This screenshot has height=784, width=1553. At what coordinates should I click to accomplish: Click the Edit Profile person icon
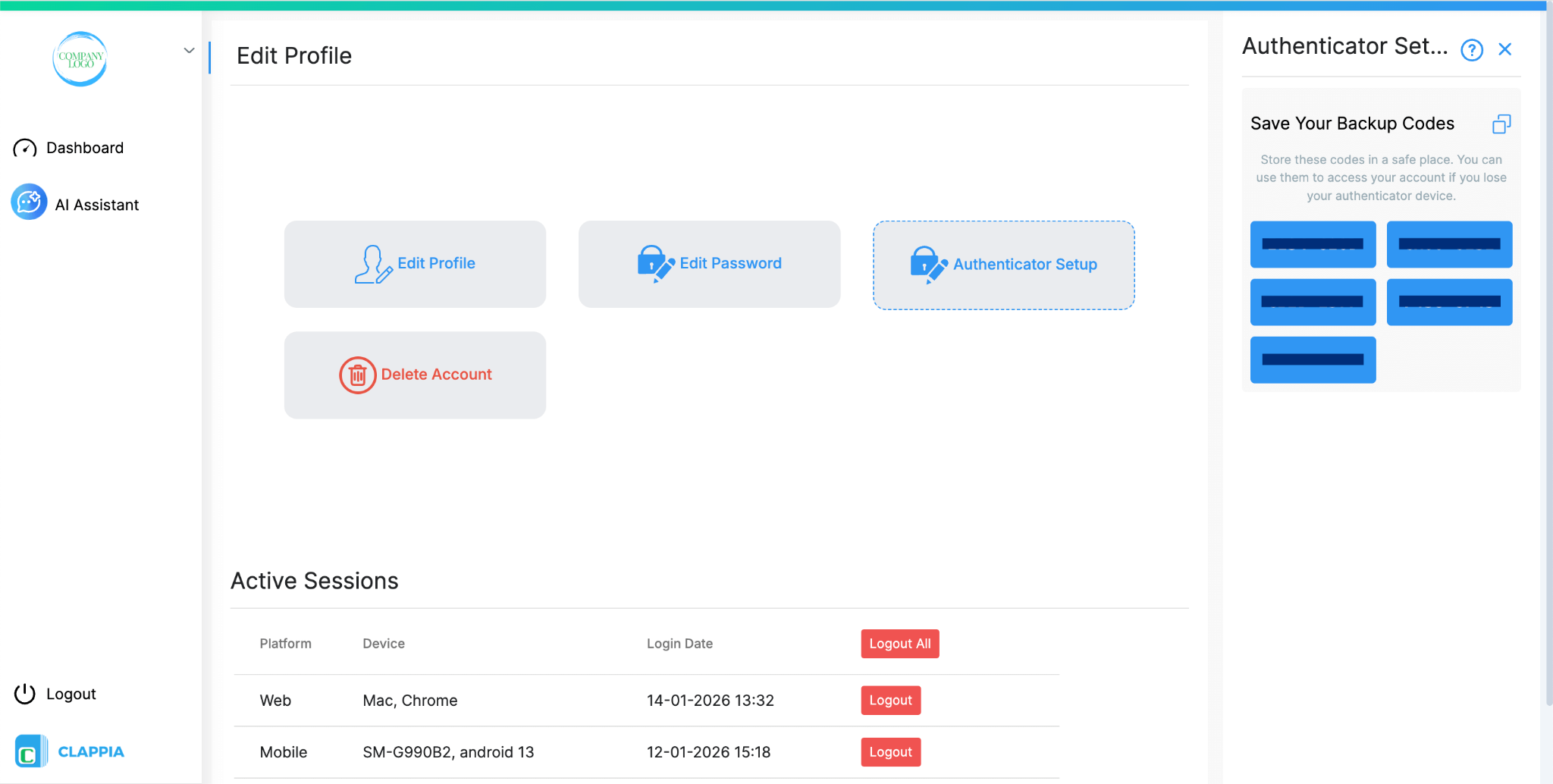coord(373,264)
